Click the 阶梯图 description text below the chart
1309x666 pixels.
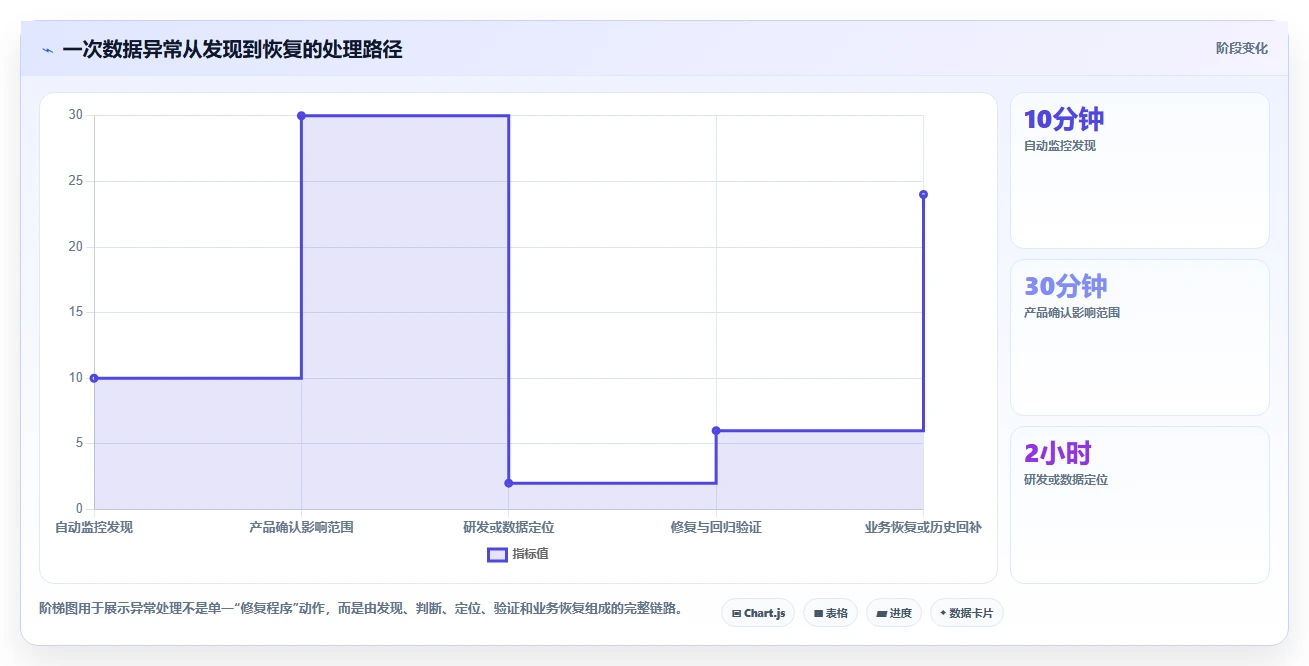point(361,608)
